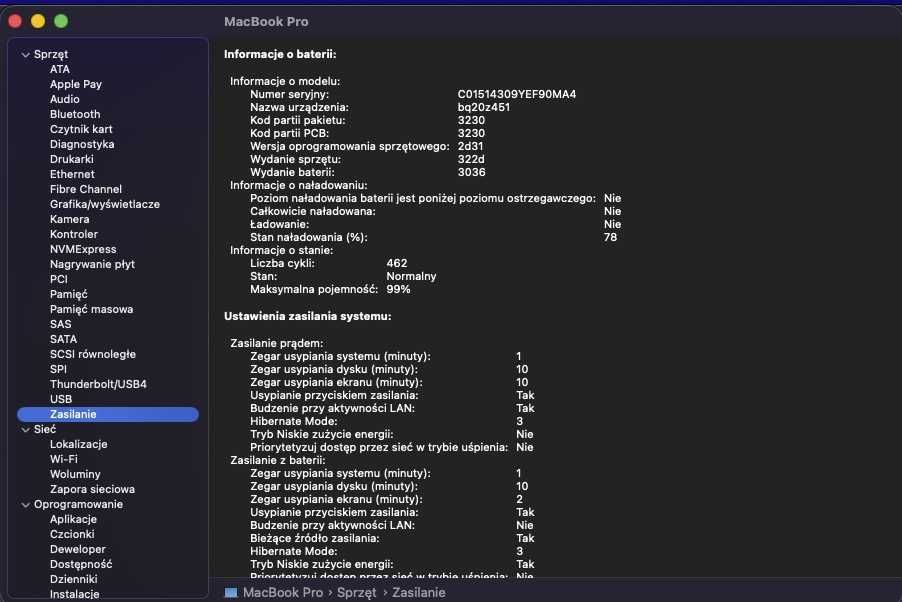Select SATA sidebar item
The image size is (902, 602).
click(63, 339)
